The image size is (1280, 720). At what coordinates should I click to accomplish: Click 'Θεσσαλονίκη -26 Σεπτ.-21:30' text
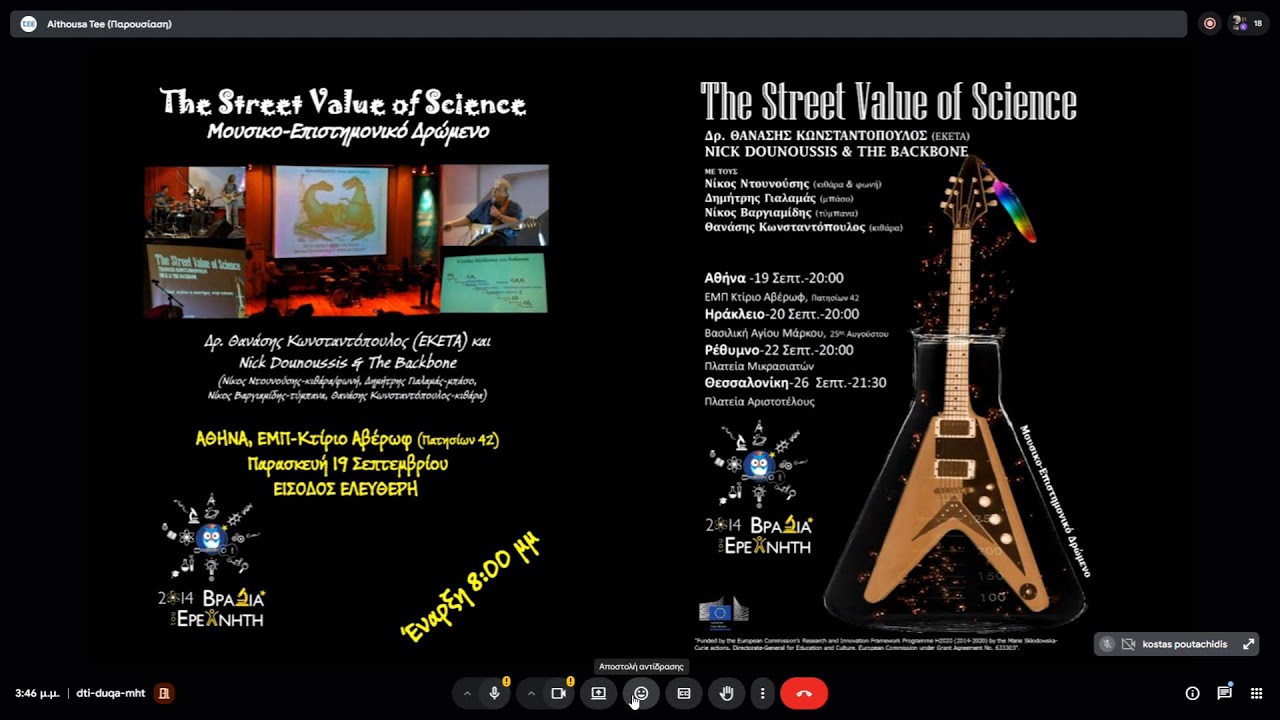click(796, 383)
